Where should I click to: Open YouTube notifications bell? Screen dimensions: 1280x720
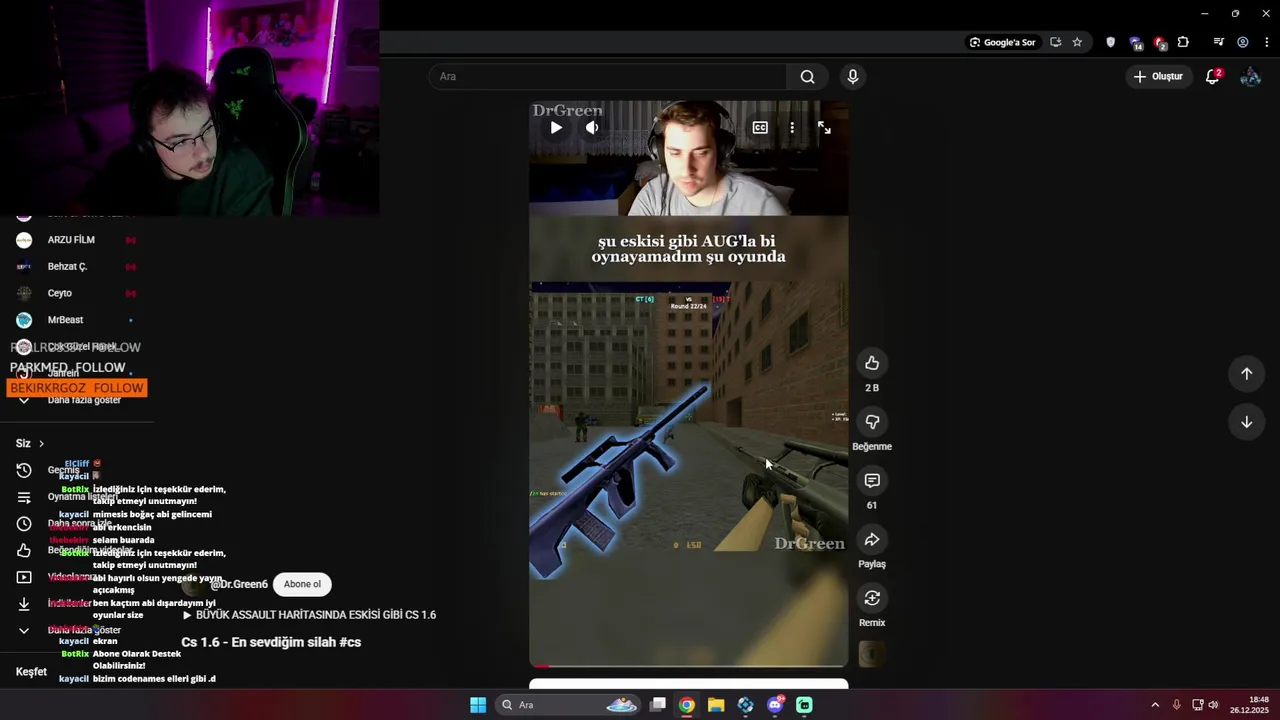pyautogui.click(x=1212, y=76)
